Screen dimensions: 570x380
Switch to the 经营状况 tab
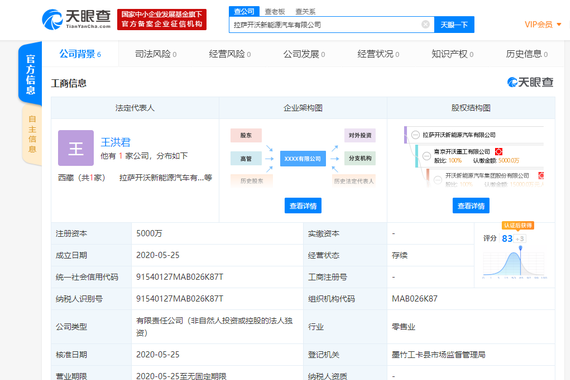378,54
